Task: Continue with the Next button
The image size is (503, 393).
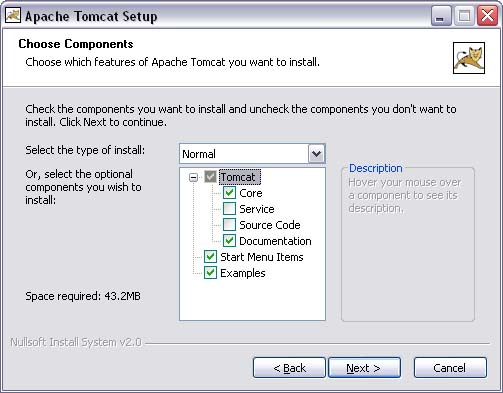Action: 364,368
